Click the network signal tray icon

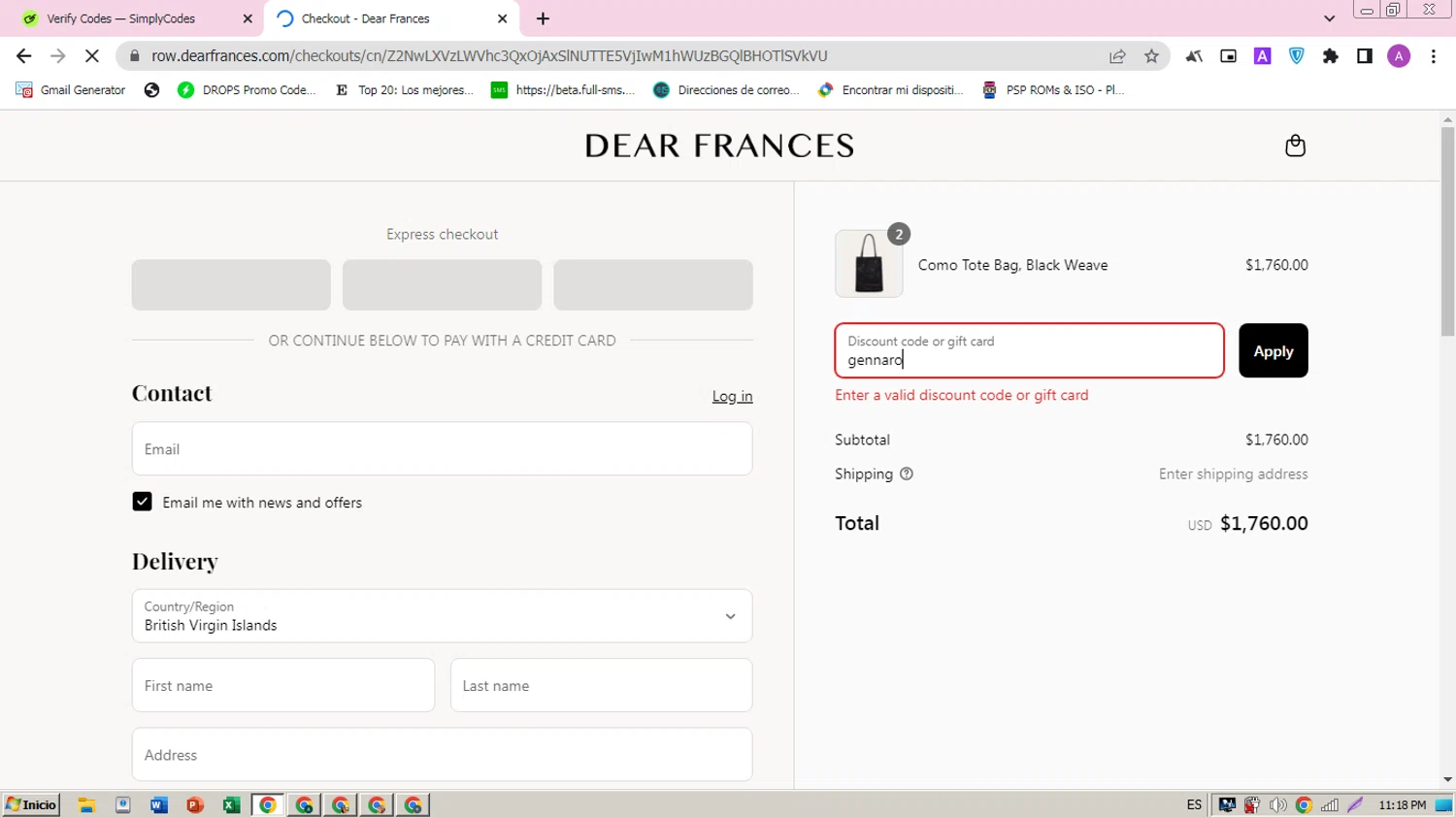[1330, 804]
